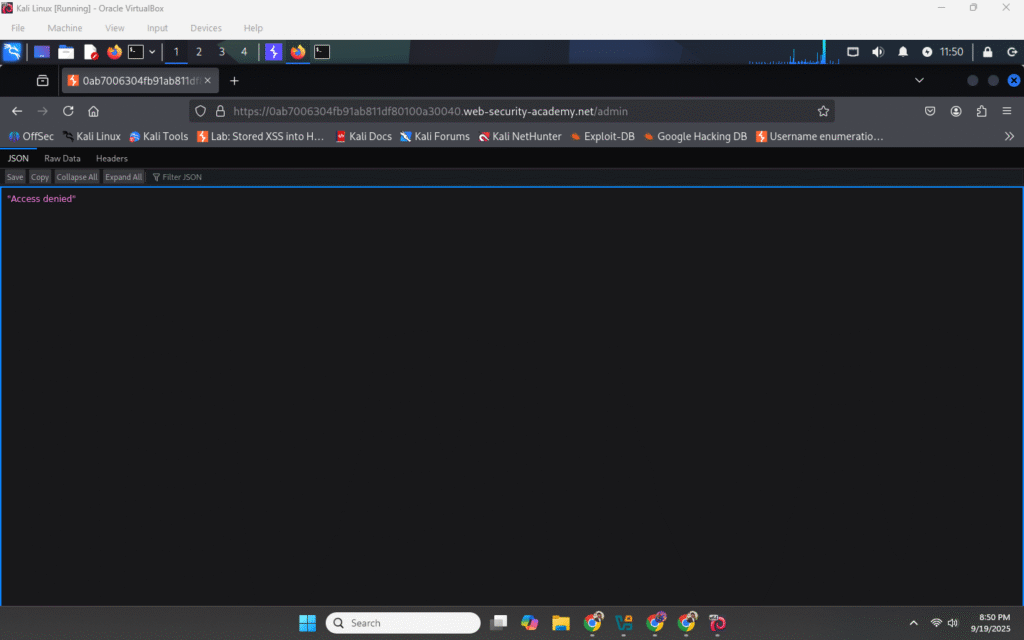The height and width of the screenshot is (640, 1024).
Task: Click the Save to Pocket icon
Action: click(930, 111)
